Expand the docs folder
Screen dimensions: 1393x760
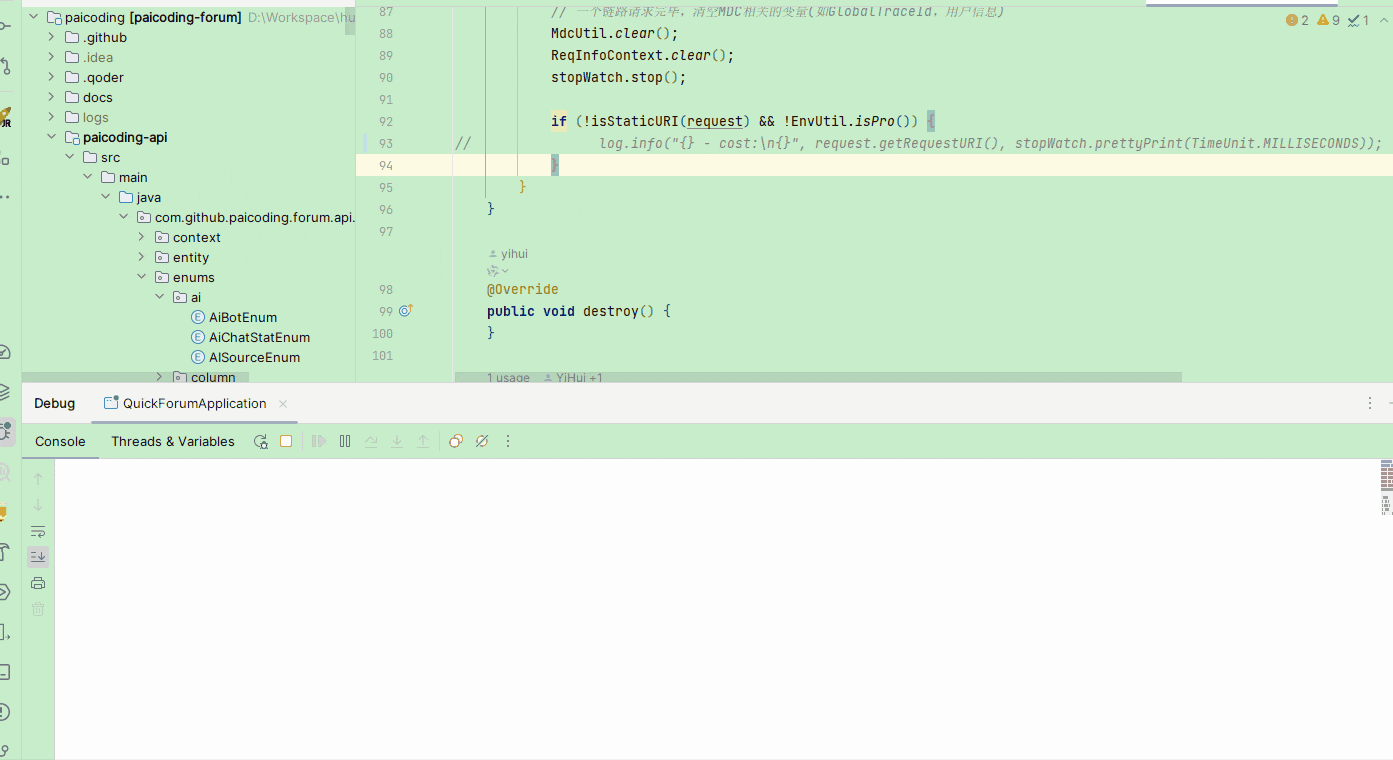coord(51,97)
